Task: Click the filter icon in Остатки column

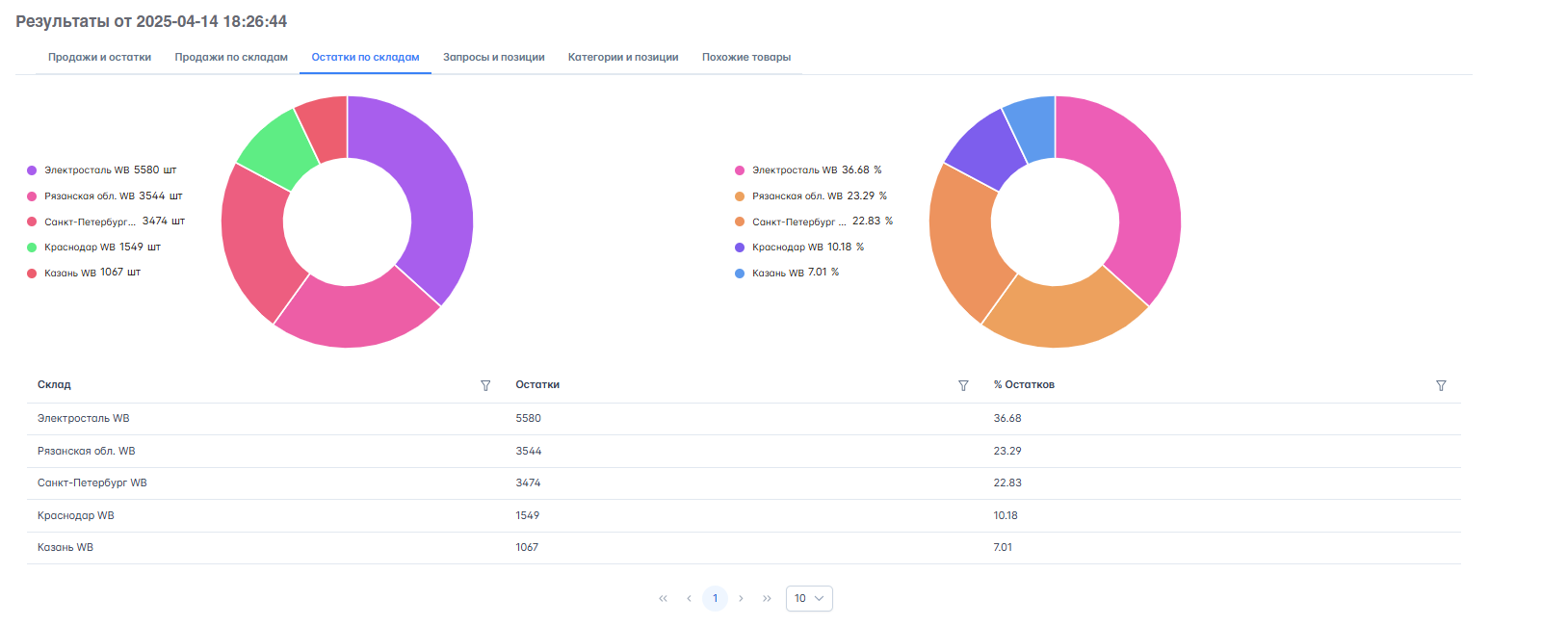Action: tap(963, 385)
